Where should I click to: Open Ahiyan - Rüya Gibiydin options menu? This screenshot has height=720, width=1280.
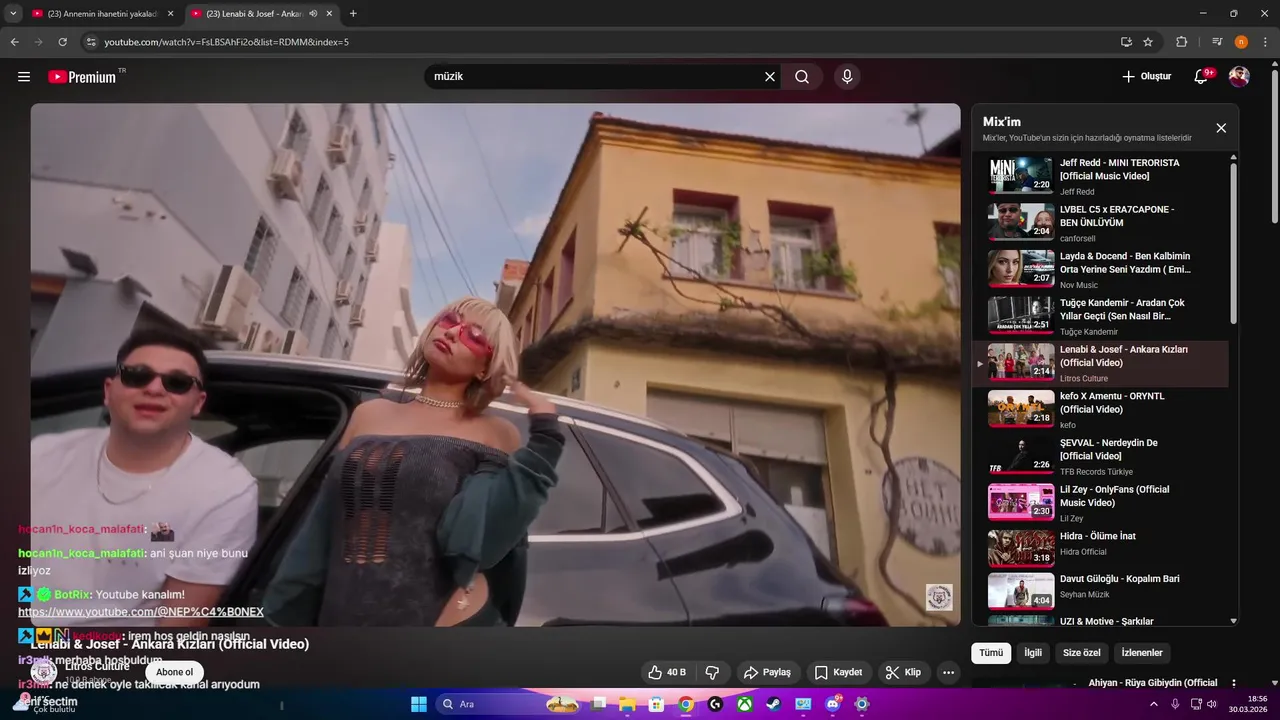pyautogui.click(x=1234, y=684)
